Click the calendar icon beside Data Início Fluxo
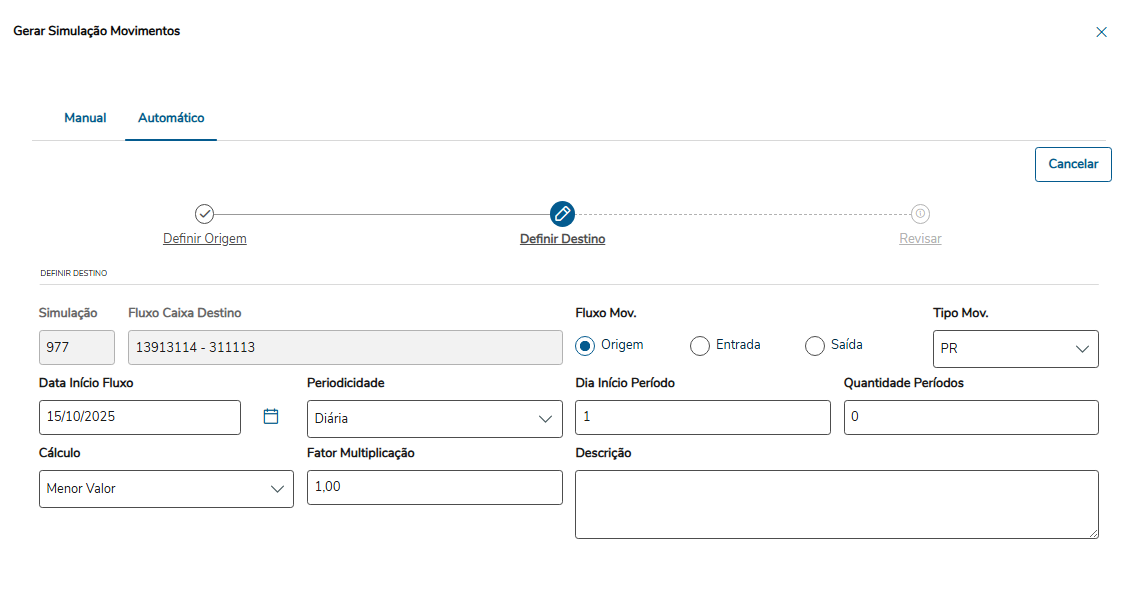The height and width of the screenshot is (615, 1135). coord(271,416)
